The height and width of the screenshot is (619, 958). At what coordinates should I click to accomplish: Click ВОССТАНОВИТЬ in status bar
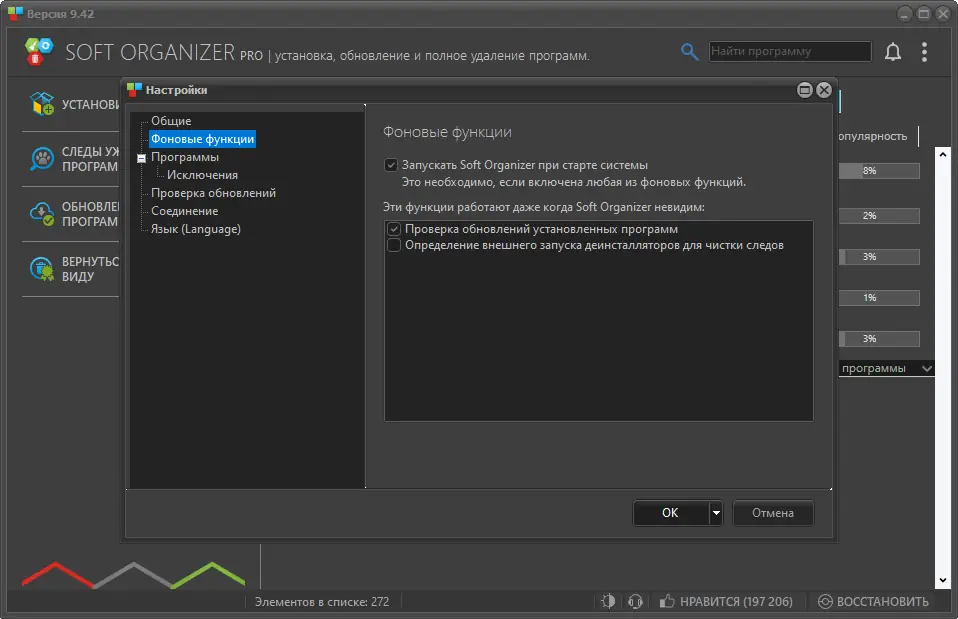[x=882, y=601]
